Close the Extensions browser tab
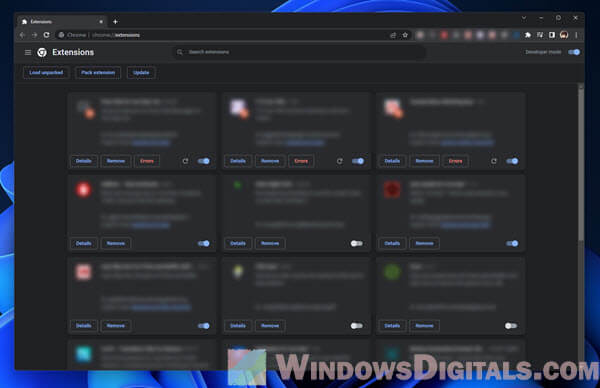 [x=101, y=22]
